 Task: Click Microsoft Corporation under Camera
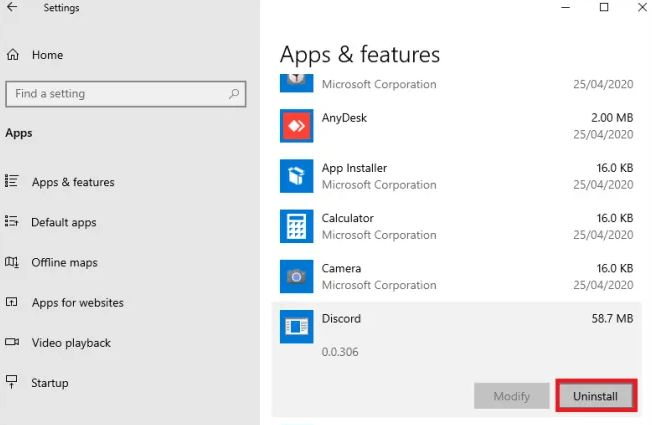point(379,285)
